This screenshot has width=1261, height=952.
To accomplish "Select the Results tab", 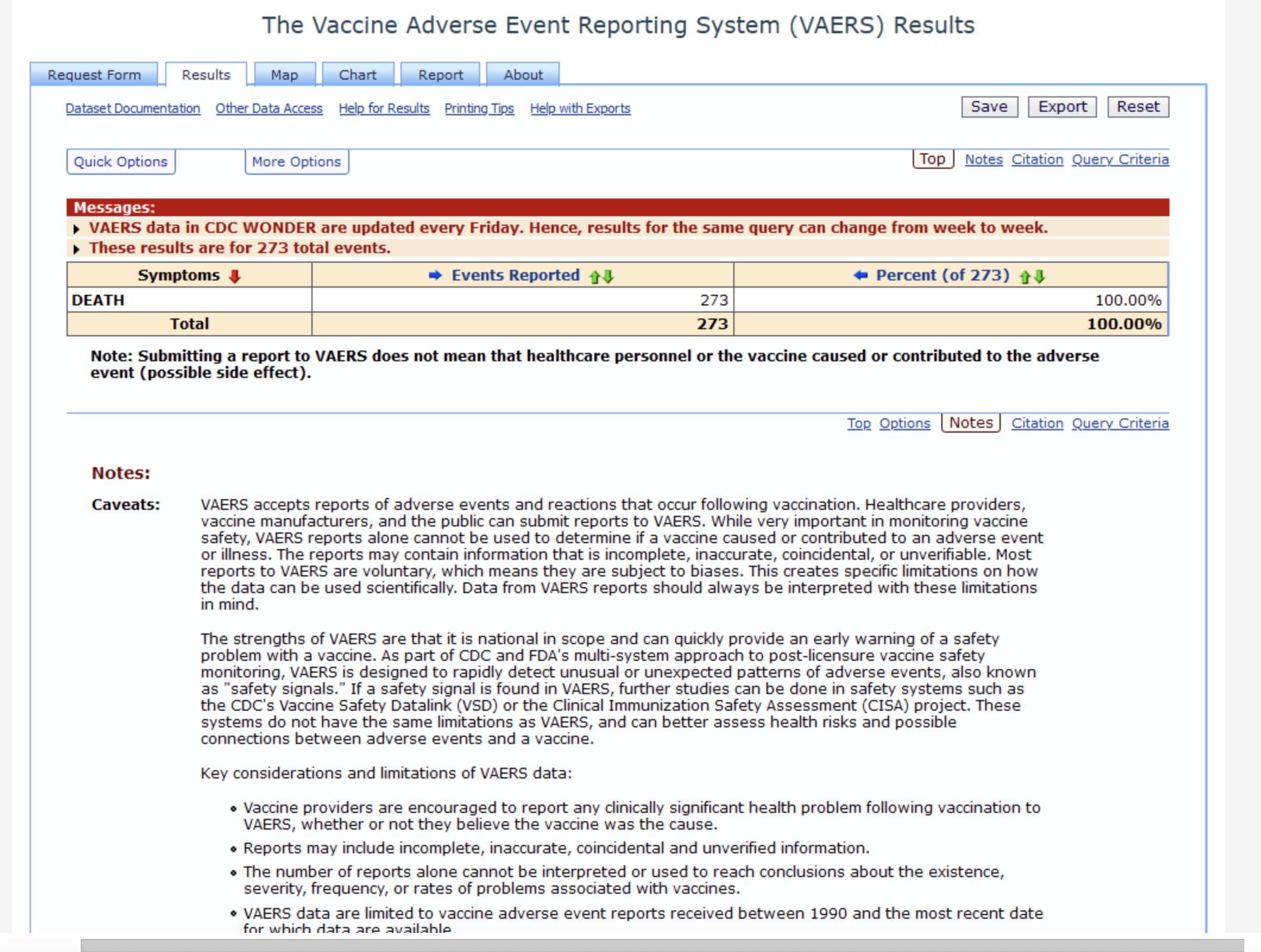I will click(206, 75).
